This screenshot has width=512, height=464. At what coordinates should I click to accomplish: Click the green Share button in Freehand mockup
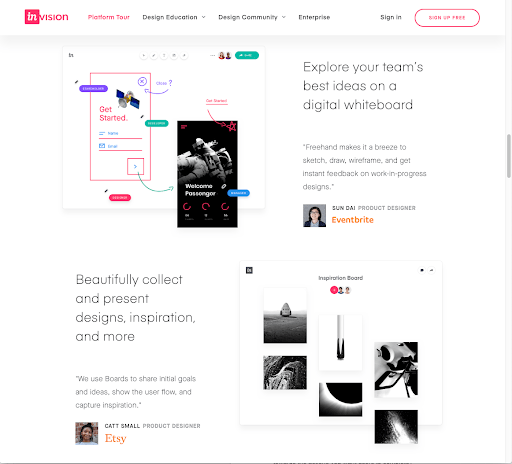coord(247,55)
